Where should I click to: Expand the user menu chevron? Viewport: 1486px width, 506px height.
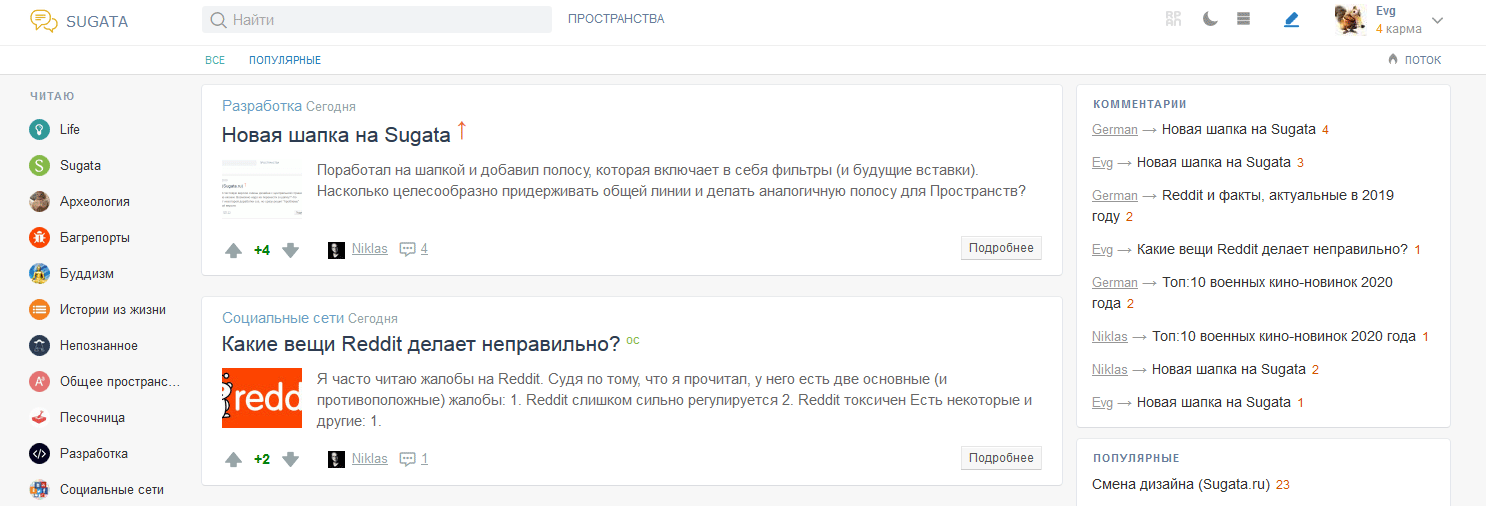click(x=1438, y=20)
